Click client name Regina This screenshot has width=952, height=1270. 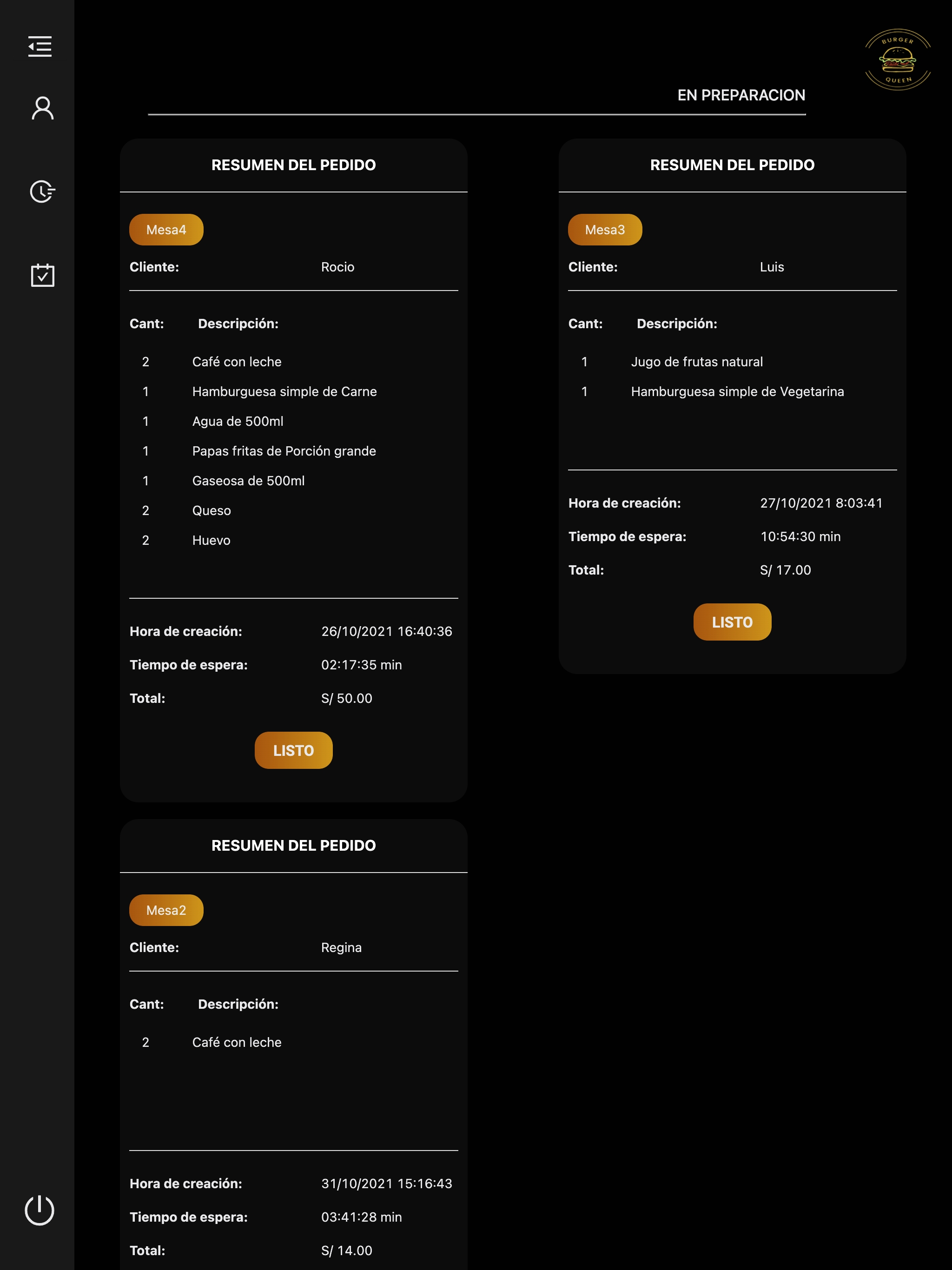[x=341, y=947]
